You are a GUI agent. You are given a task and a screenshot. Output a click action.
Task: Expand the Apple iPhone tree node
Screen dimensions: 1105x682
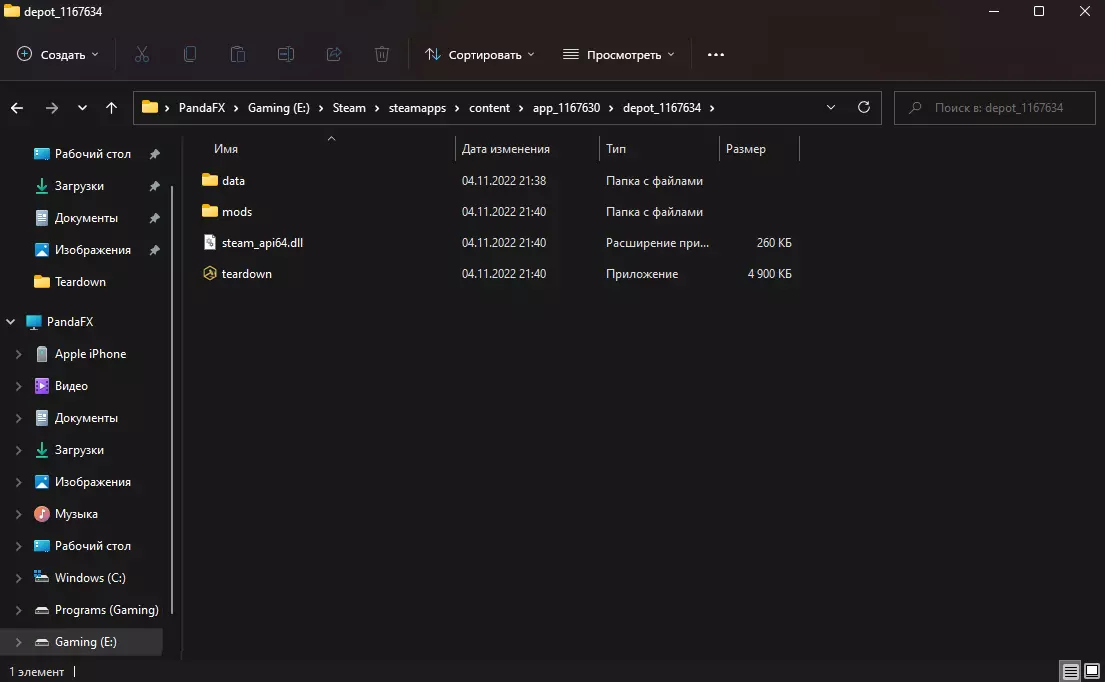coord(18,354)
